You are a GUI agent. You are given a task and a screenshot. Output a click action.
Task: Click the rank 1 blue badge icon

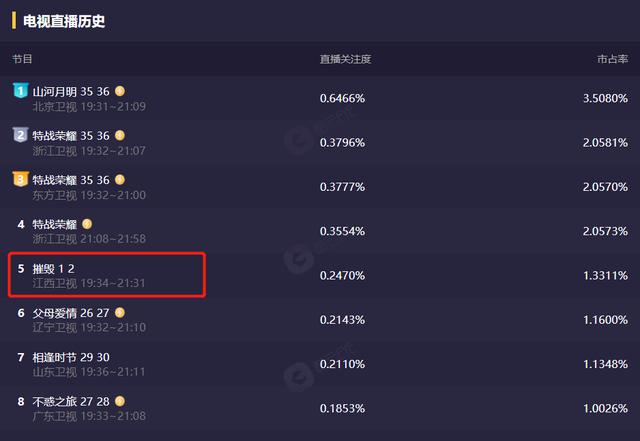[20, 90]
